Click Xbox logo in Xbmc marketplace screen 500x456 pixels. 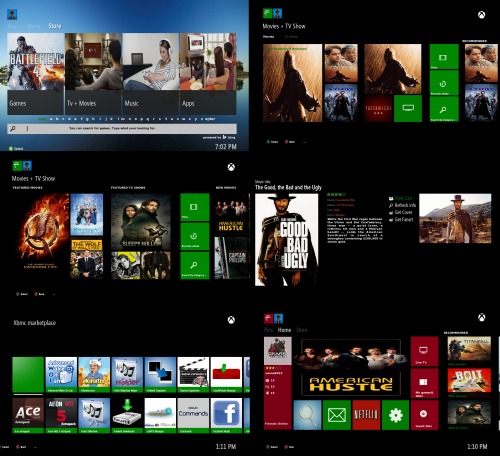coord(231,320)
